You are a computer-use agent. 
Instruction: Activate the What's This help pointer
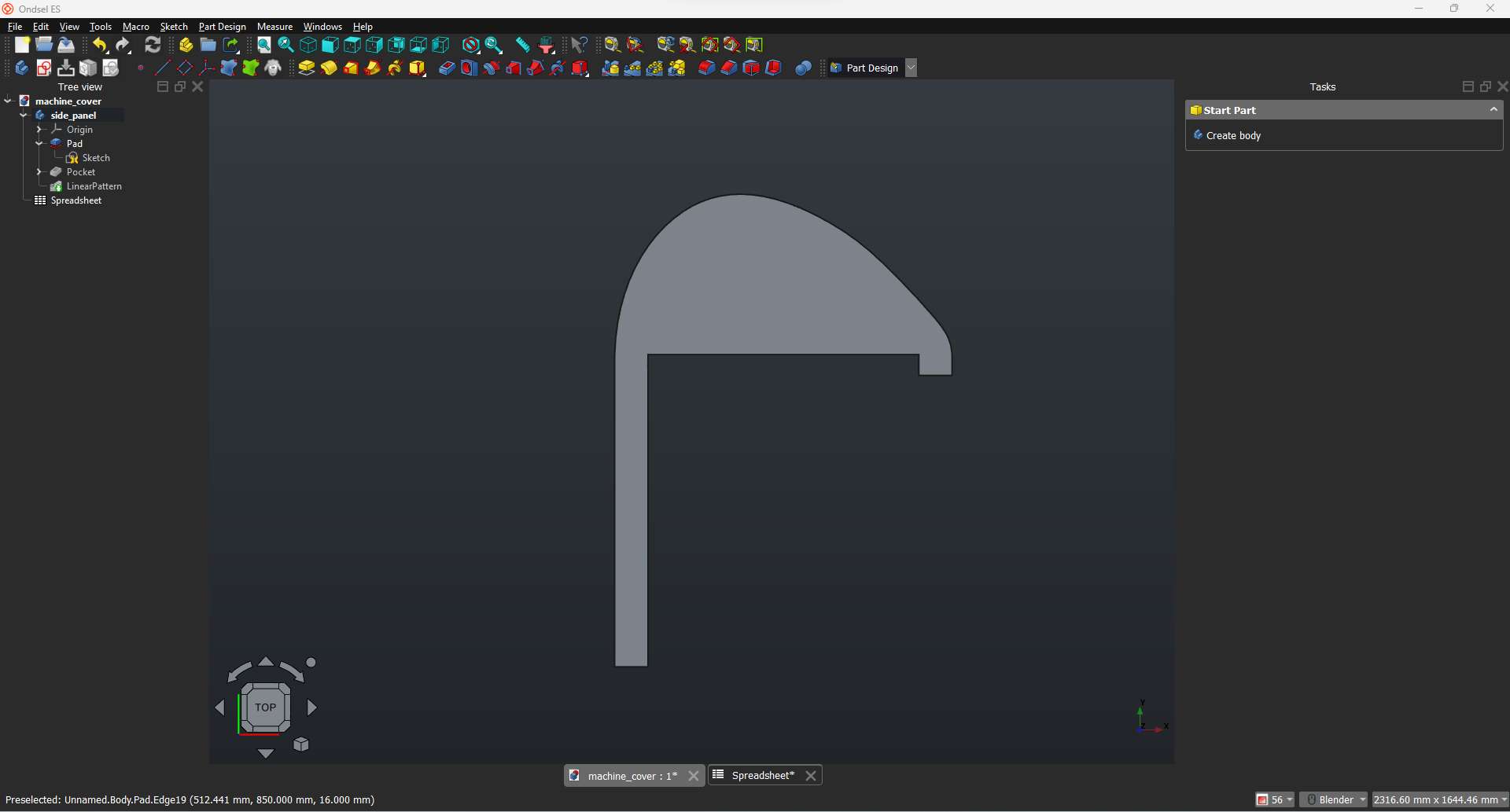coord(580,45)
